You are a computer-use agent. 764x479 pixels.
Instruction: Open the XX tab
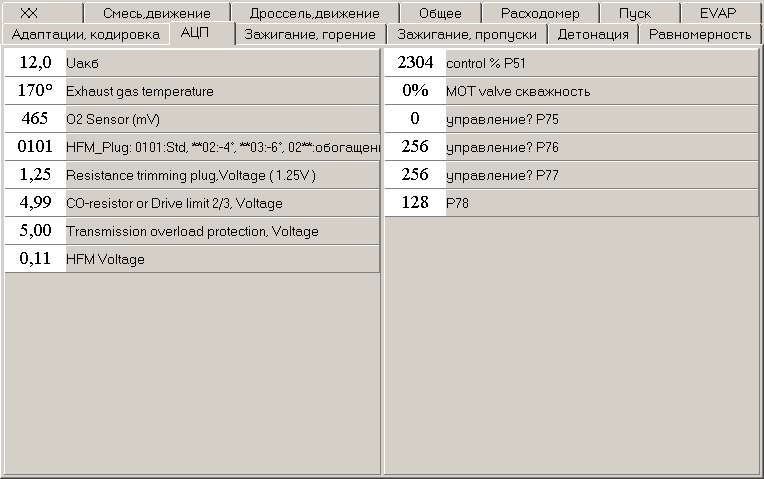(x=42, y=13)
